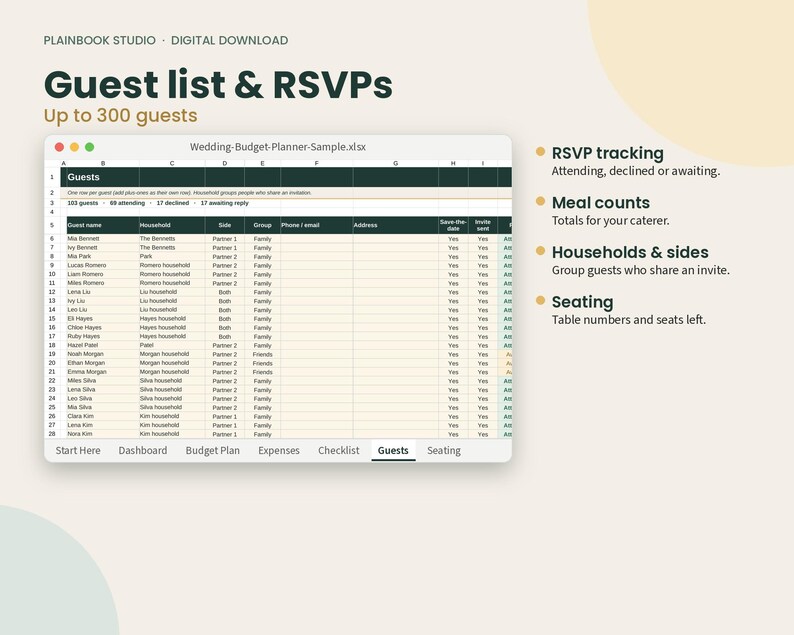
Task: Select the 'Clara Kim' guest cell
Action: click(103, 416)
